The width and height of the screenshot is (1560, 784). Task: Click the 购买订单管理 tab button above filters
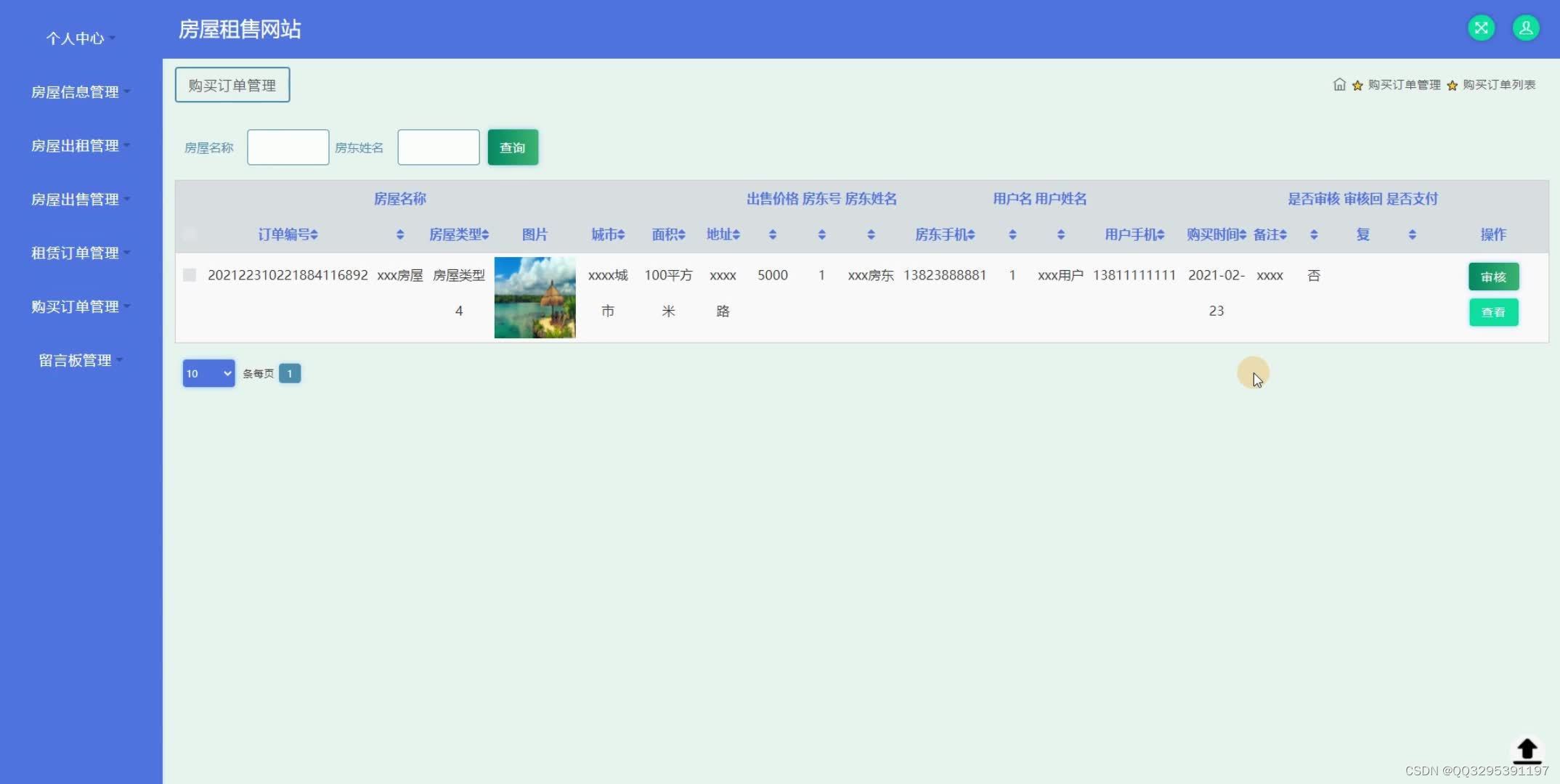point(232,85)
